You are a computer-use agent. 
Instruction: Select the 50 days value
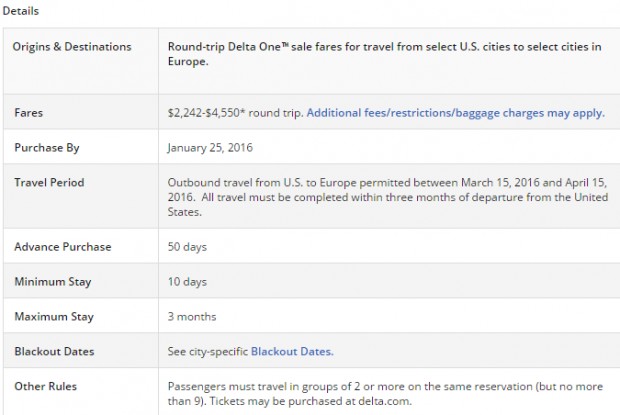(x=187, y=247)
